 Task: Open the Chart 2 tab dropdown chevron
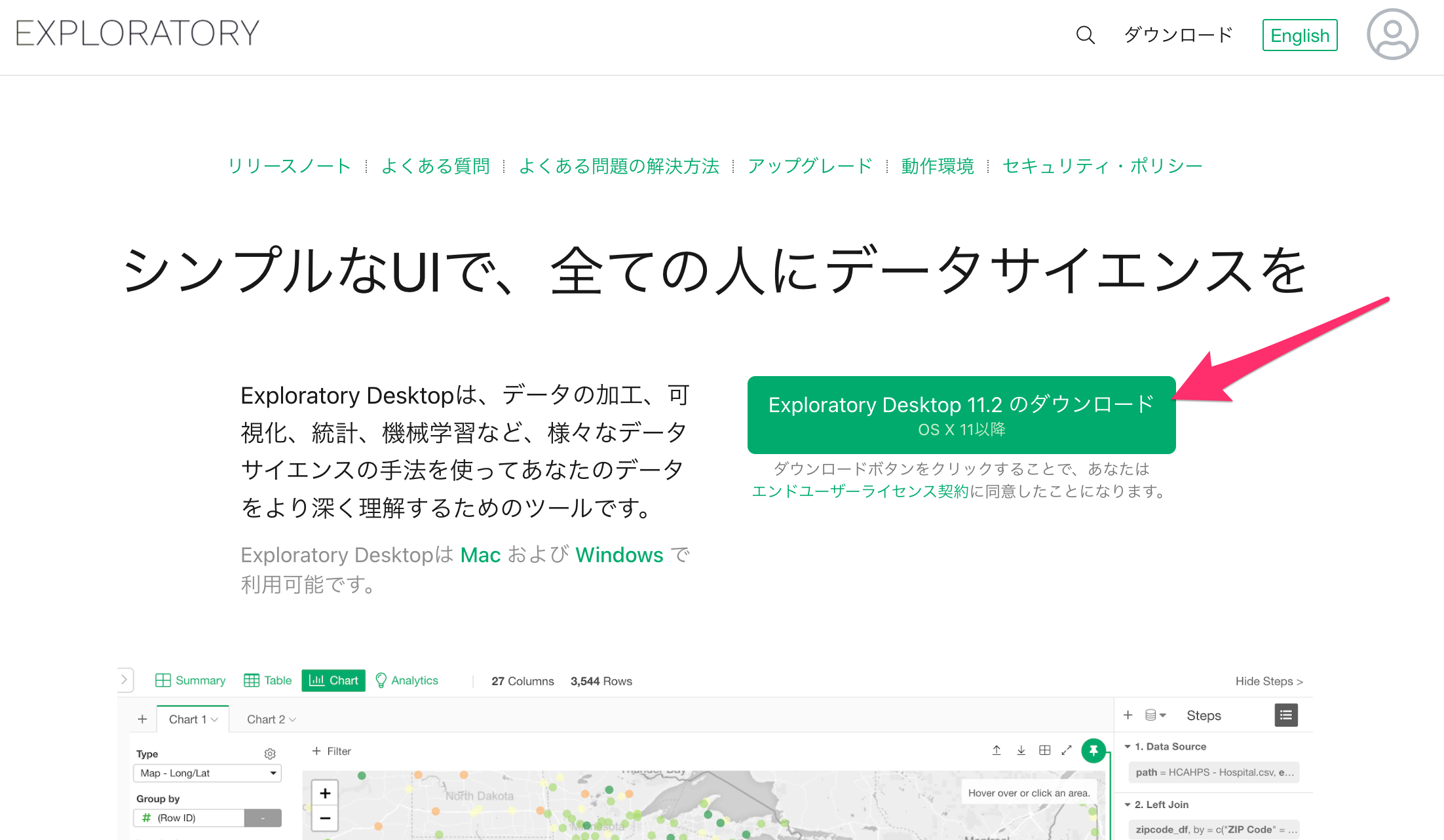point(293,719)
